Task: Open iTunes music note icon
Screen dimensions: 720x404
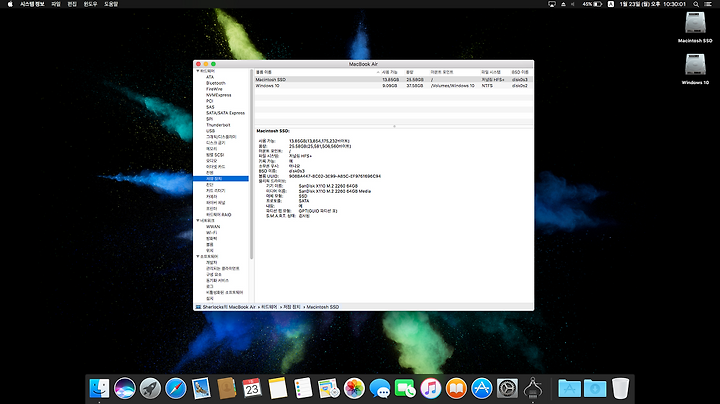Action: (x=431, y=388)
